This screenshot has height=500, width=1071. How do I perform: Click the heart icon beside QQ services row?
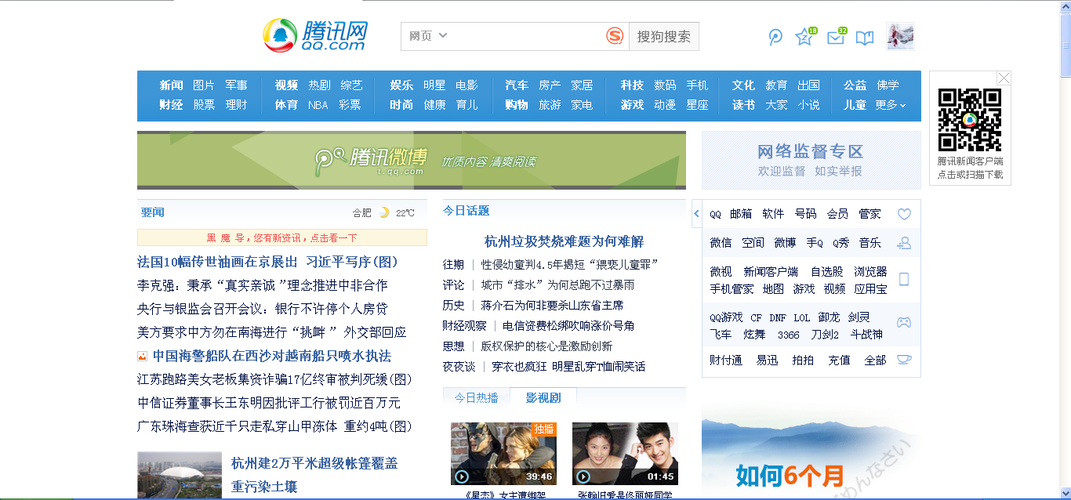tap(904, 214)
